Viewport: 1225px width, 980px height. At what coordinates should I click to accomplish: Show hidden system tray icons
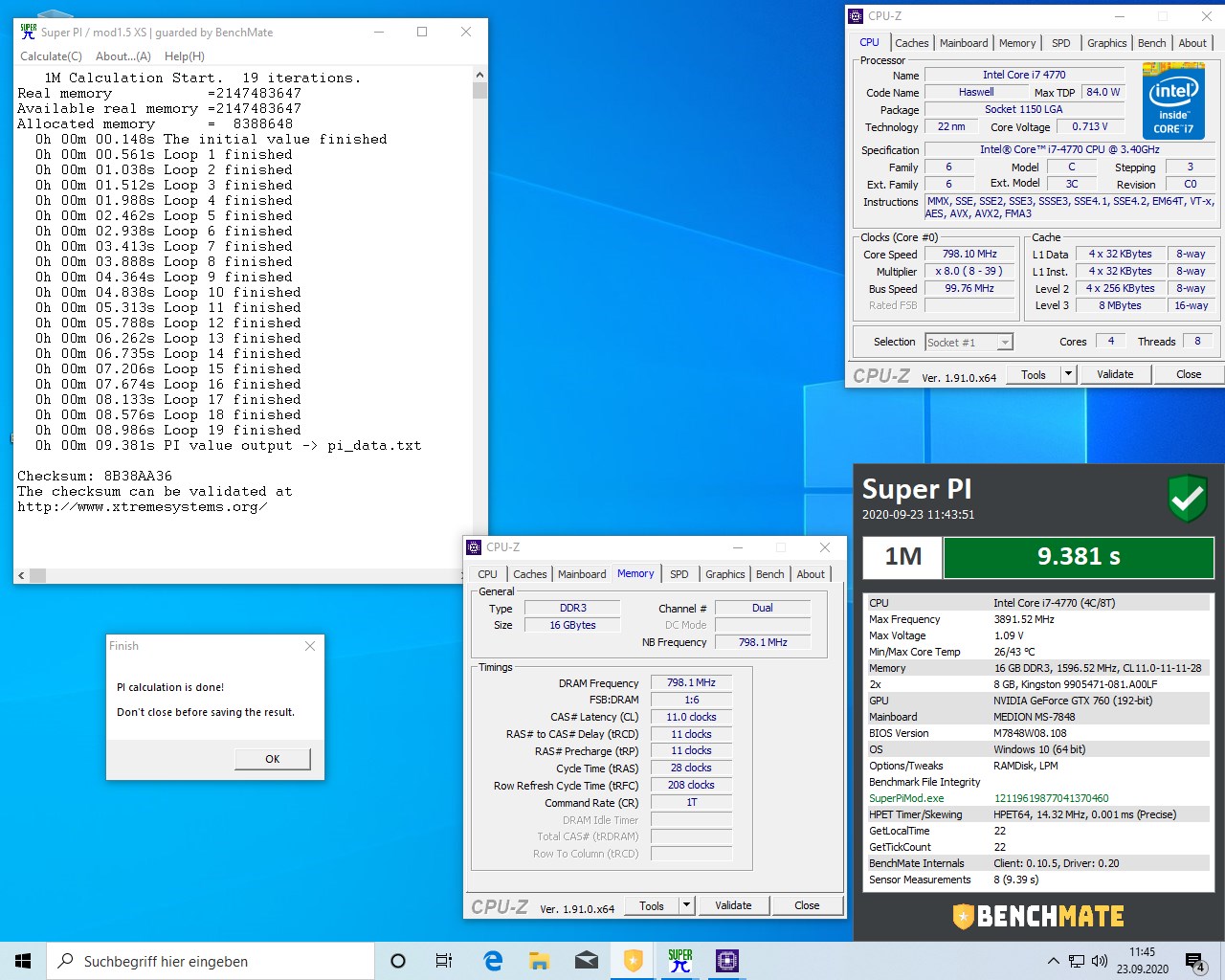pos(1054,961)
